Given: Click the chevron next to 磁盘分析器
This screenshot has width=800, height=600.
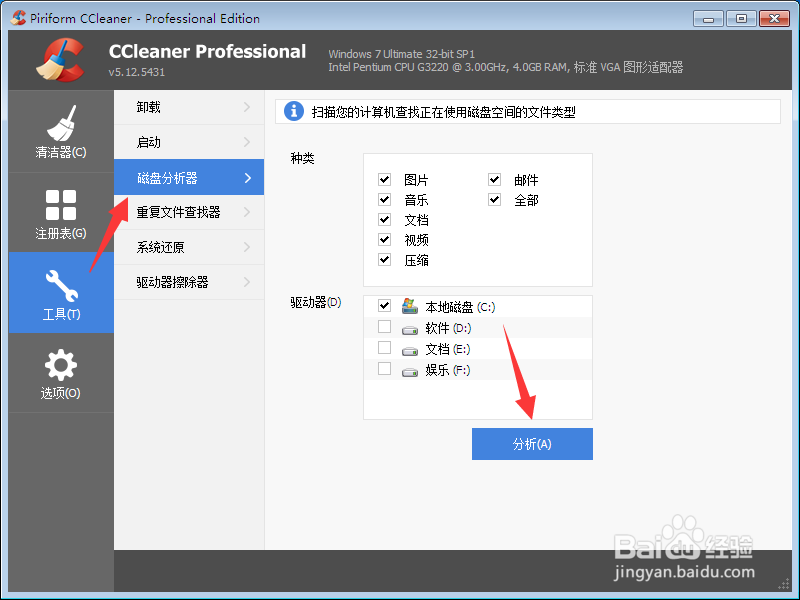Looking at the screenshot, I should click(x=248, y=178).
